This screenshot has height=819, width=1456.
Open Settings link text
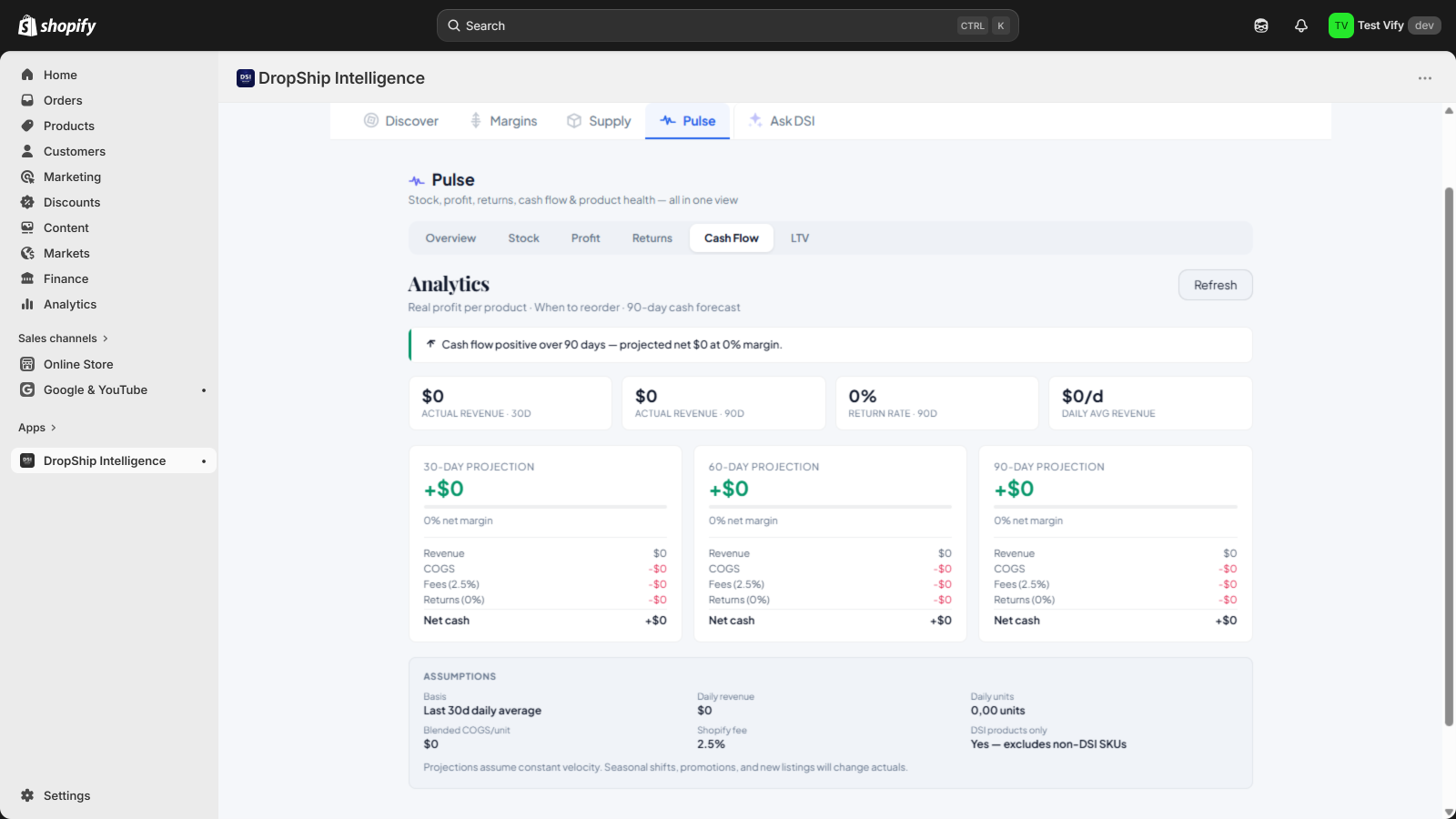point(67,795)
